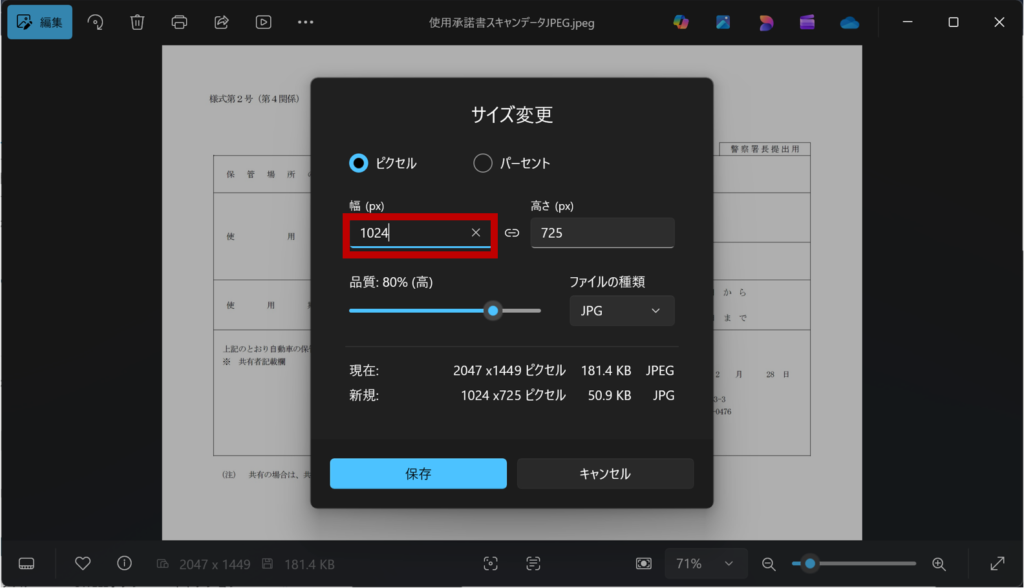The image size is (1024, 588).
Task: Toggle the filmstrip view icon
Action: point(27,564)
